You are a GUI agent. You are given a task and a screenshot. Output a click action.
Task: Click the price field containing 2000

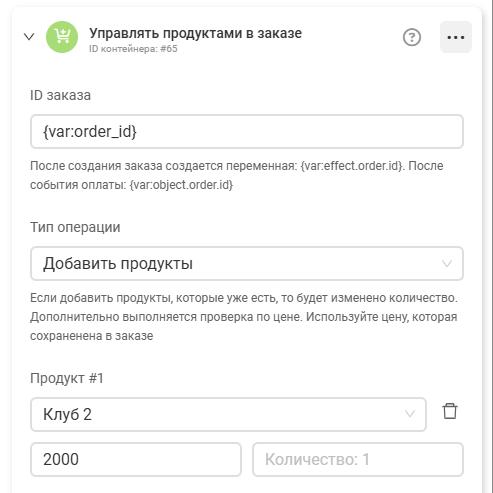click(x=136, y=459)
